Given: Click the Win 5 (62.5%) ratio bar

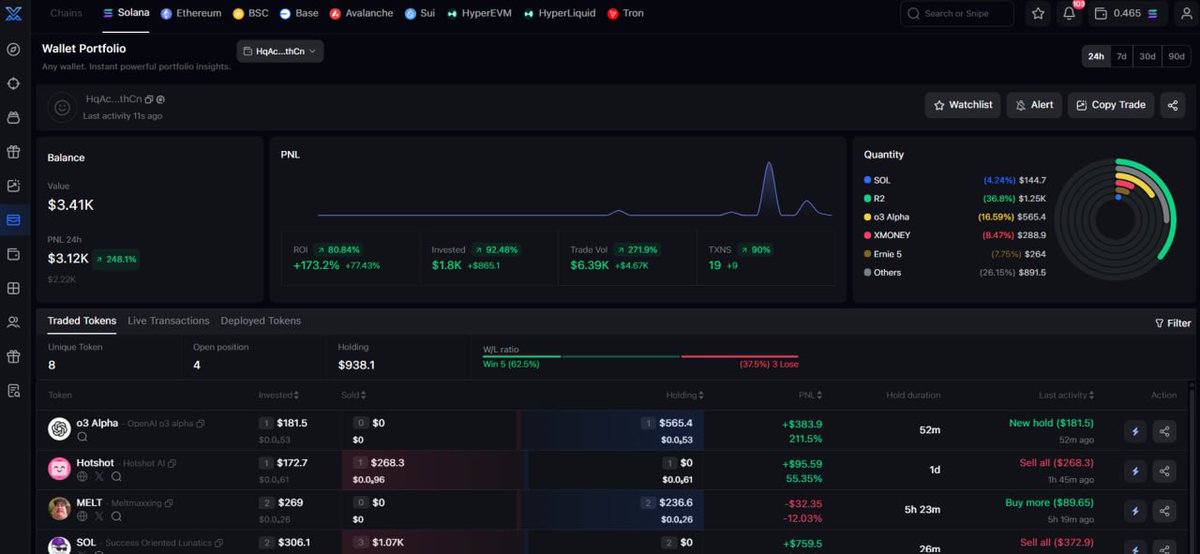Looking at the screenshot, I should (581, 357).
